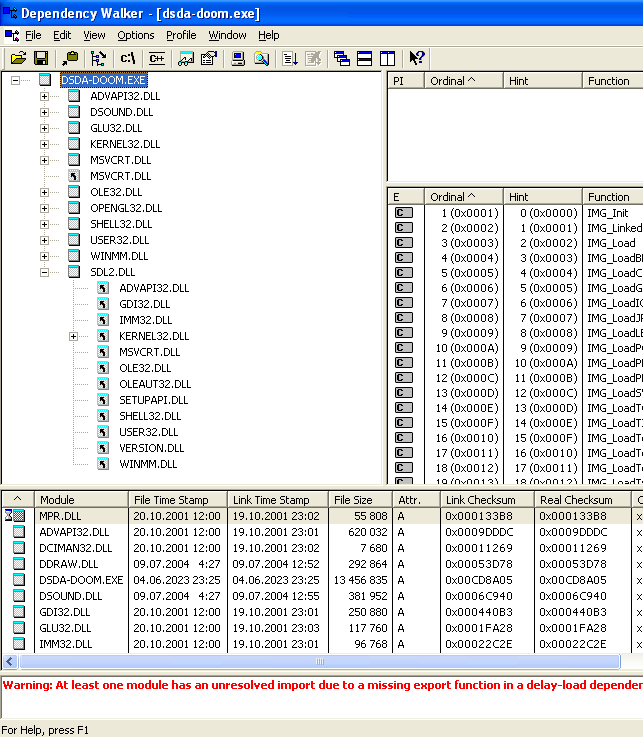Select DDRAW.DLL row in module list
643x737 pixels.
pos(69,564)
